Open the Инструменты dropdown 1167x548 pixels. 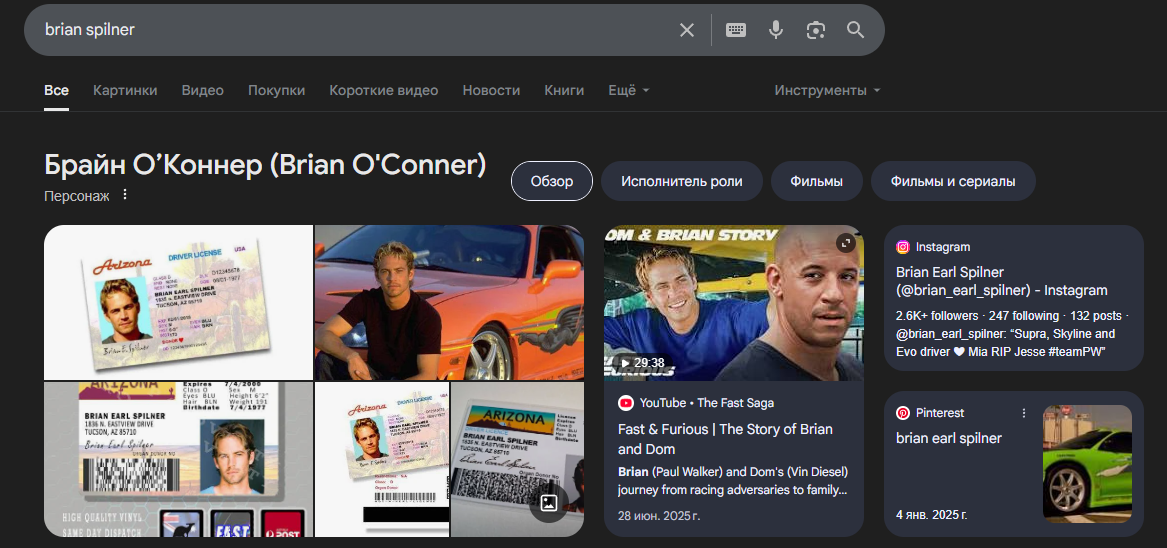826,90
